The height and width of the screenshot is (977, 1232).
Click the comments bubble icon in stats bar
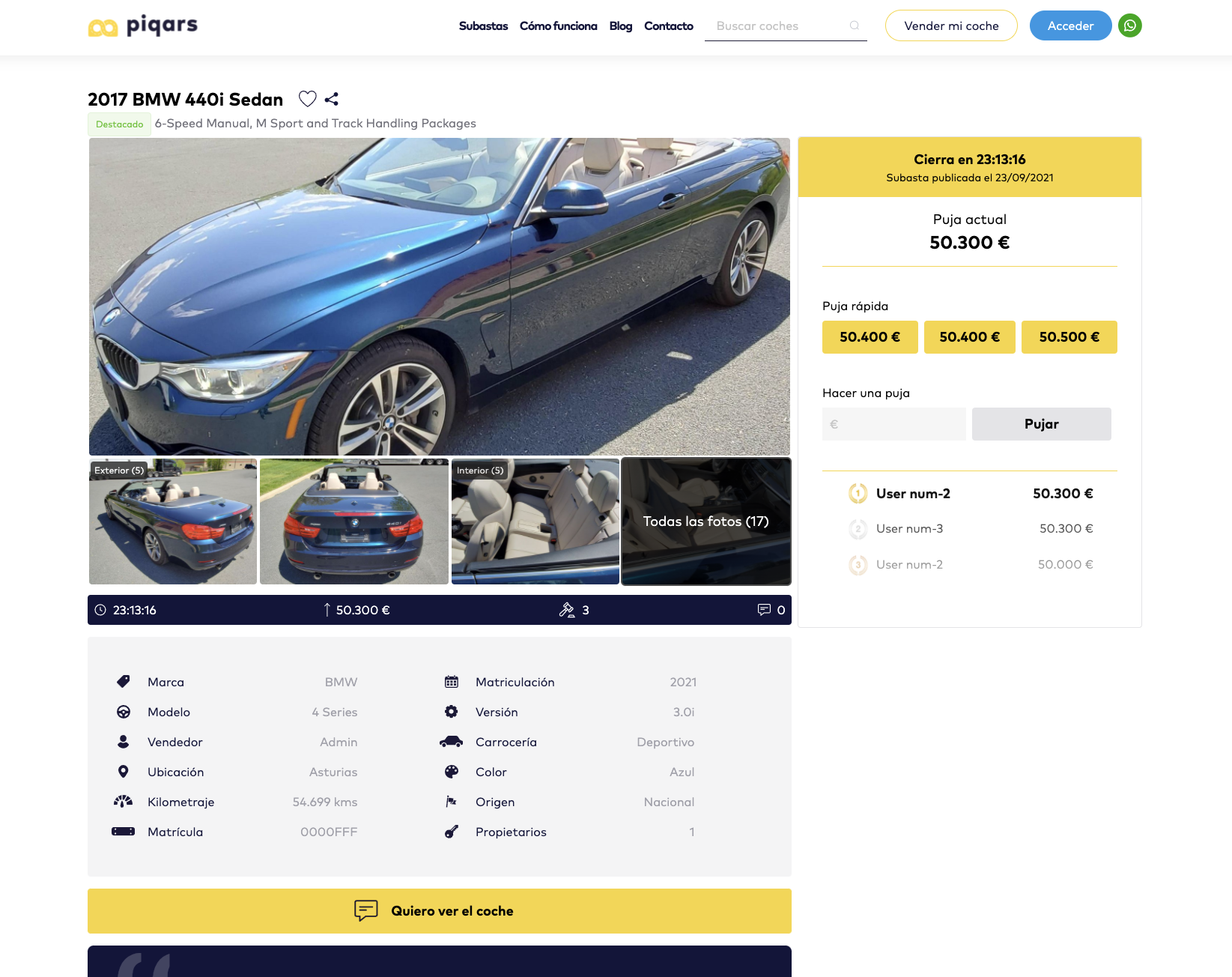[x=764, y=610]
